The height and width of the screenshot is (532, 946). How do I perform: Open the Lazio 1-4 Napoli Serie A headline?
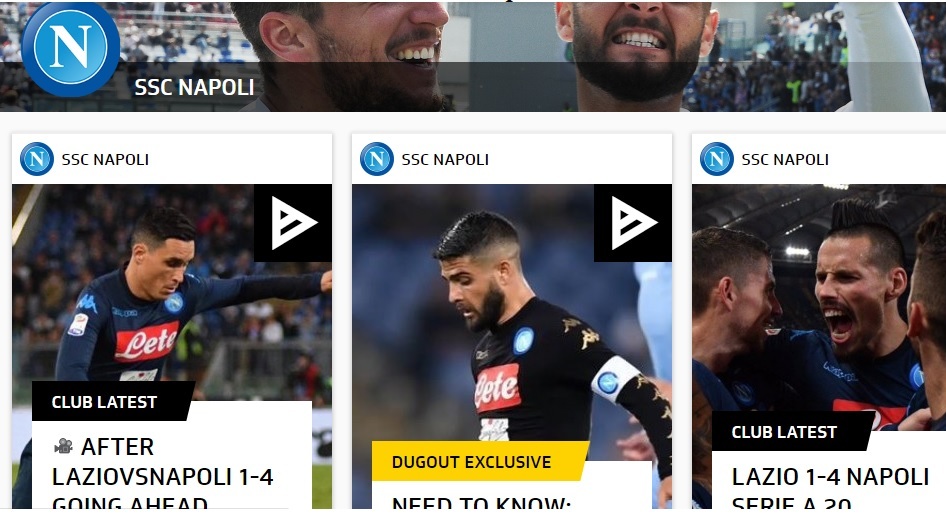pos(830,487)
